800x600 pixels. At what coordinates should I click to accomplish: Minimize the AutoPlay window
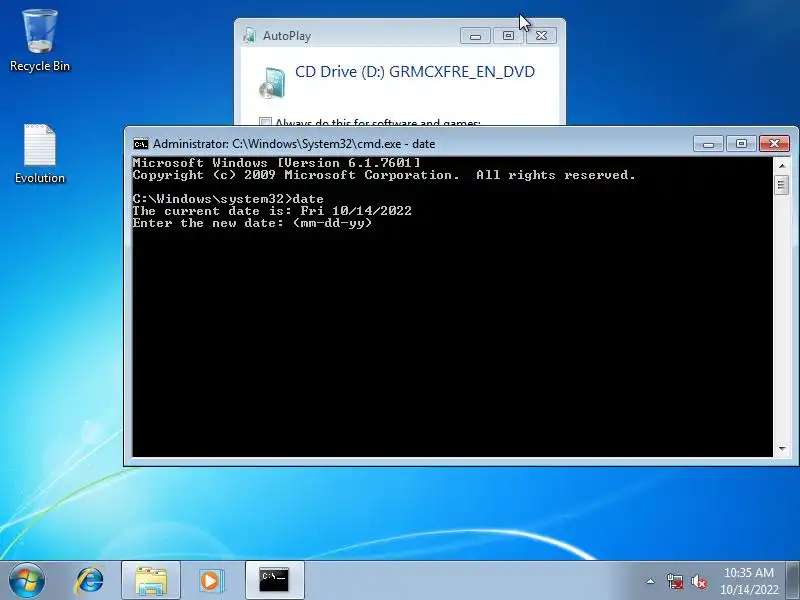[475, 36]
